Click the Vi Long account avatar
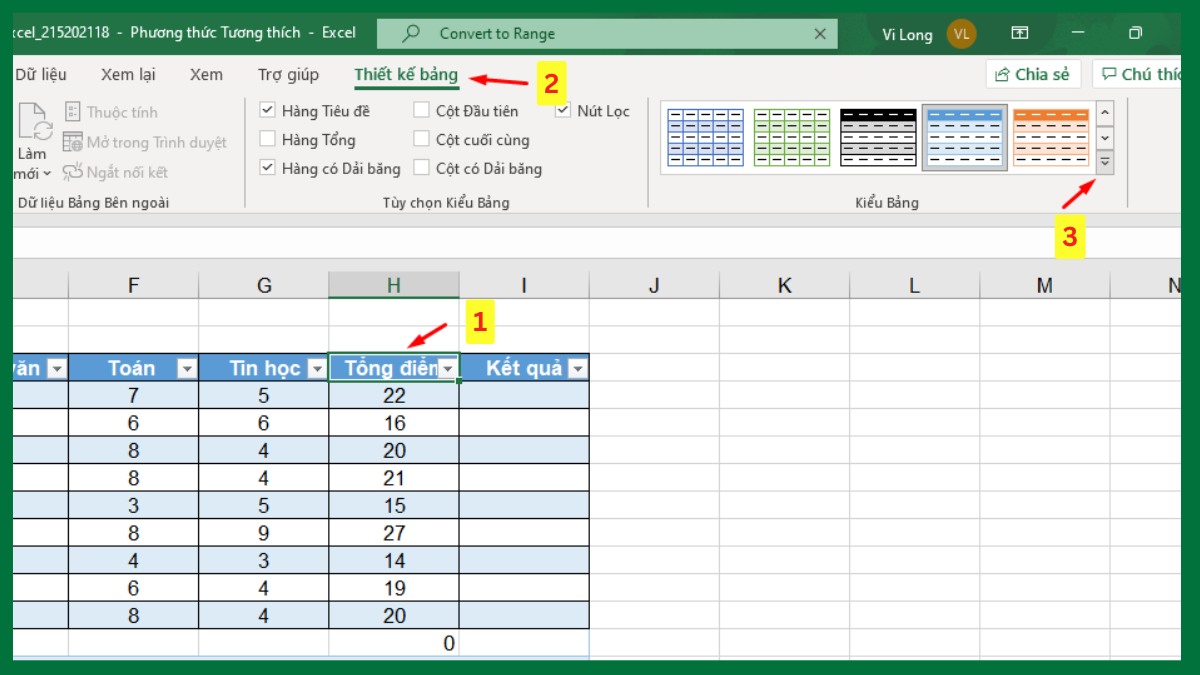 (960, 33)
